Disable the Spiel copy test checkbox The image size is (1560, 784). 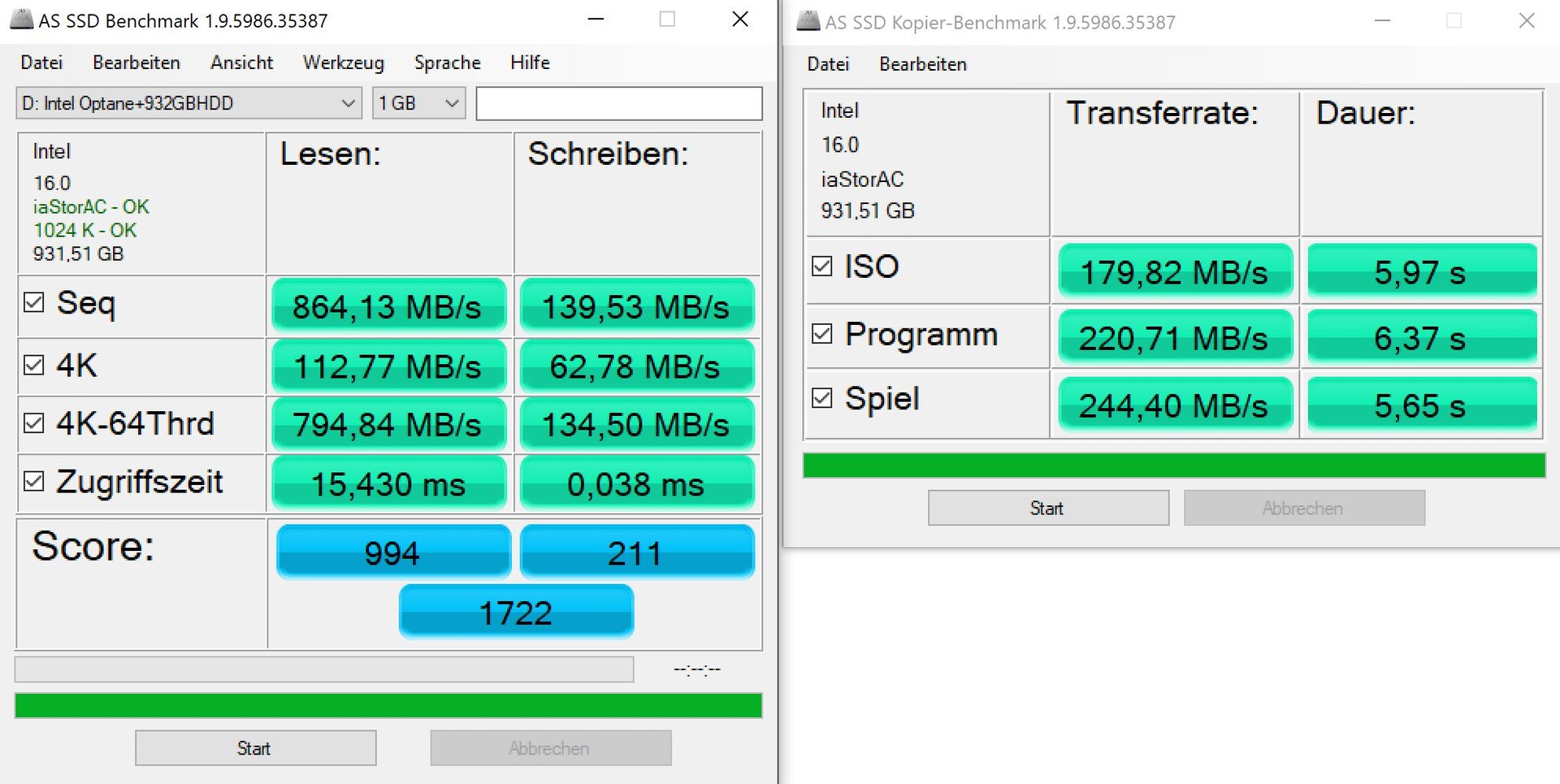coord(822,398)
